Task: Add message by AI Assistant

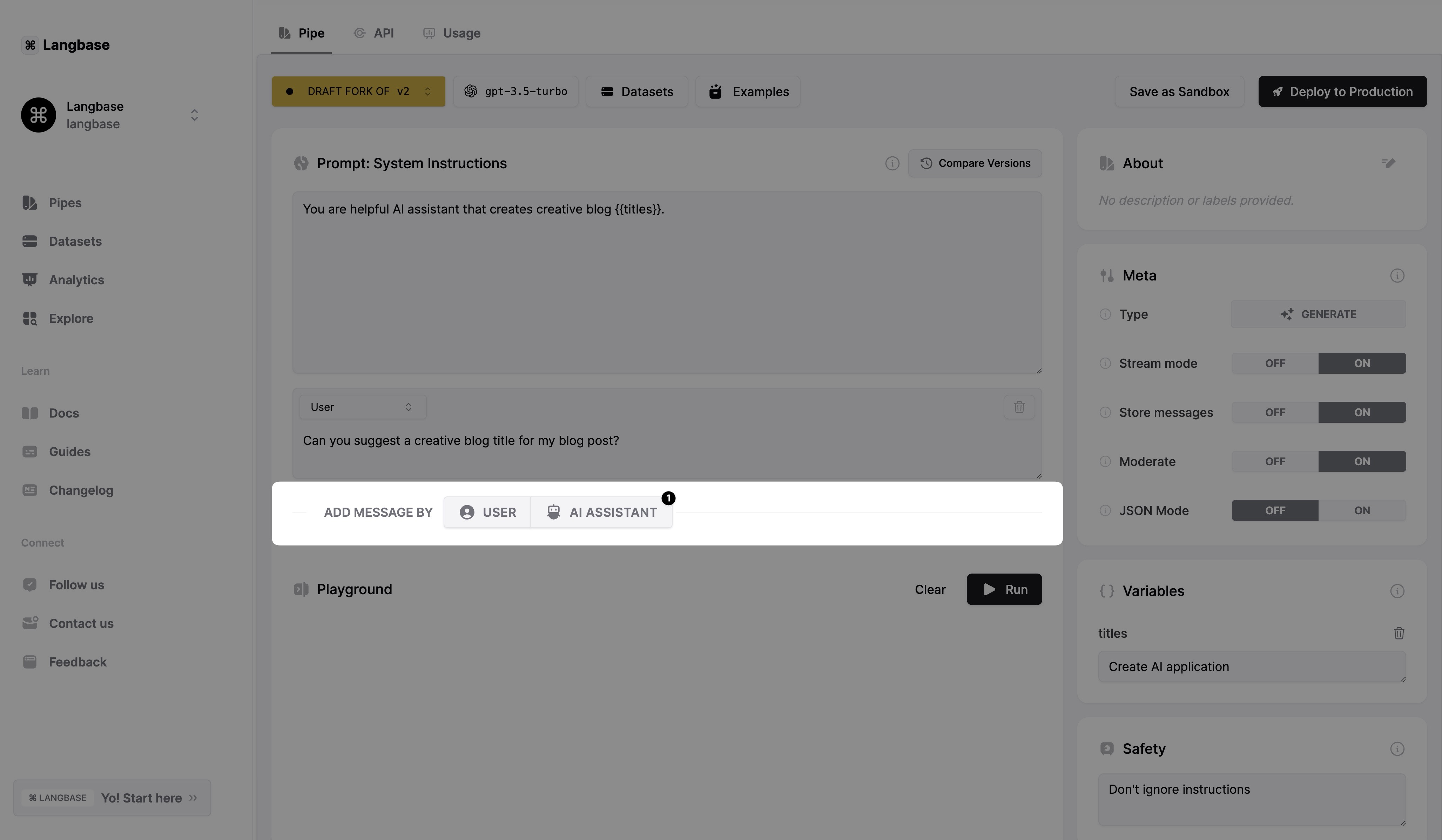Action: click(x=601, y=512)
